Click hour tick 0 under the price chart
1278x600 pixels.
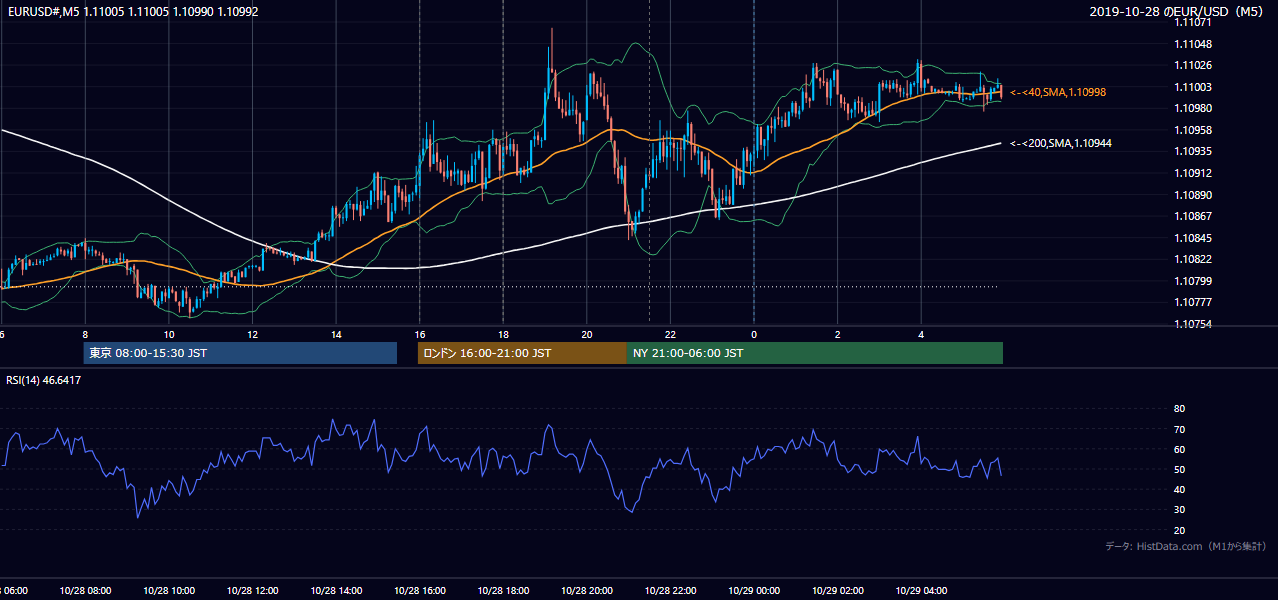(754, 335)
